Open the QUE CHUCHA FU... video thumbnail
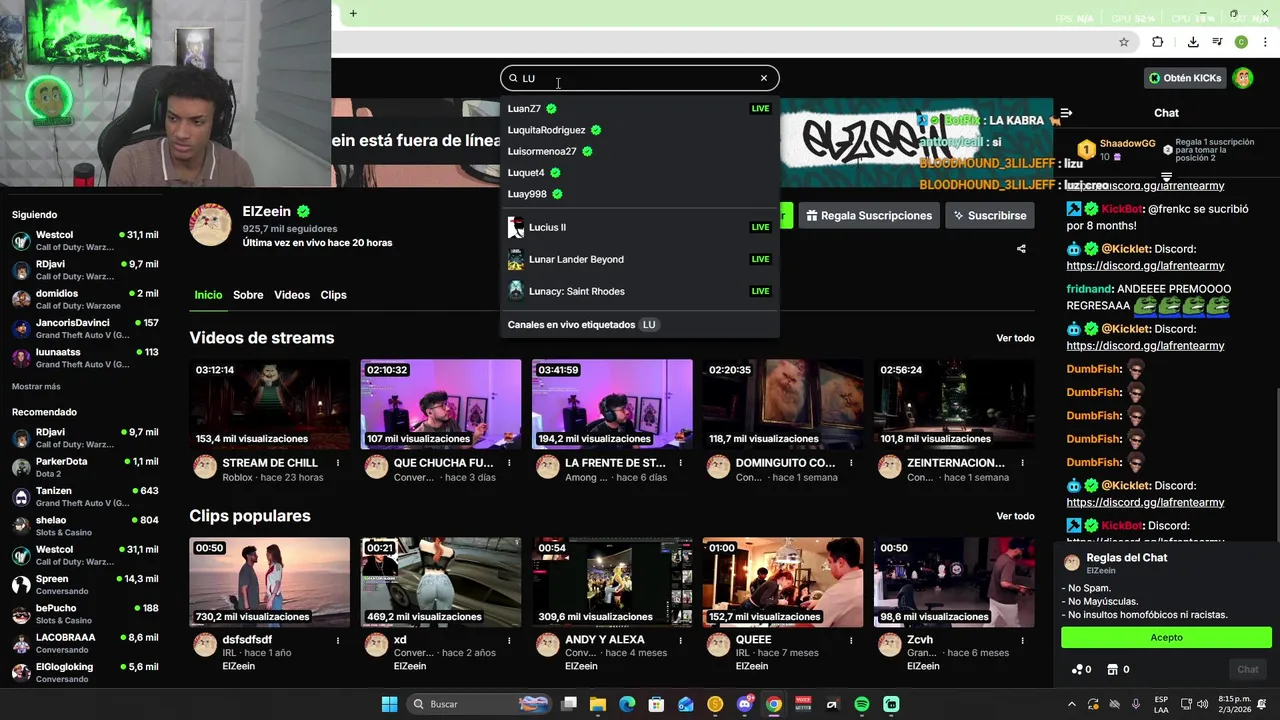1280x720 pixels. [x=441, y=404]
